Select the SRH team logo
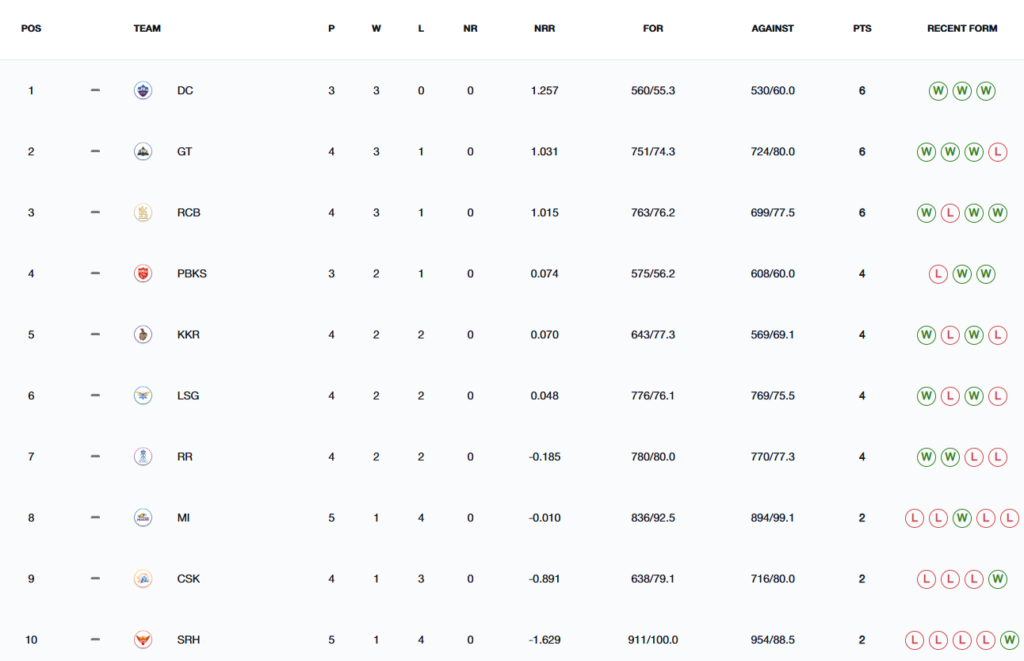This screenshot has height=661, width=1024. pyautogui.click(x=143, y=639)
